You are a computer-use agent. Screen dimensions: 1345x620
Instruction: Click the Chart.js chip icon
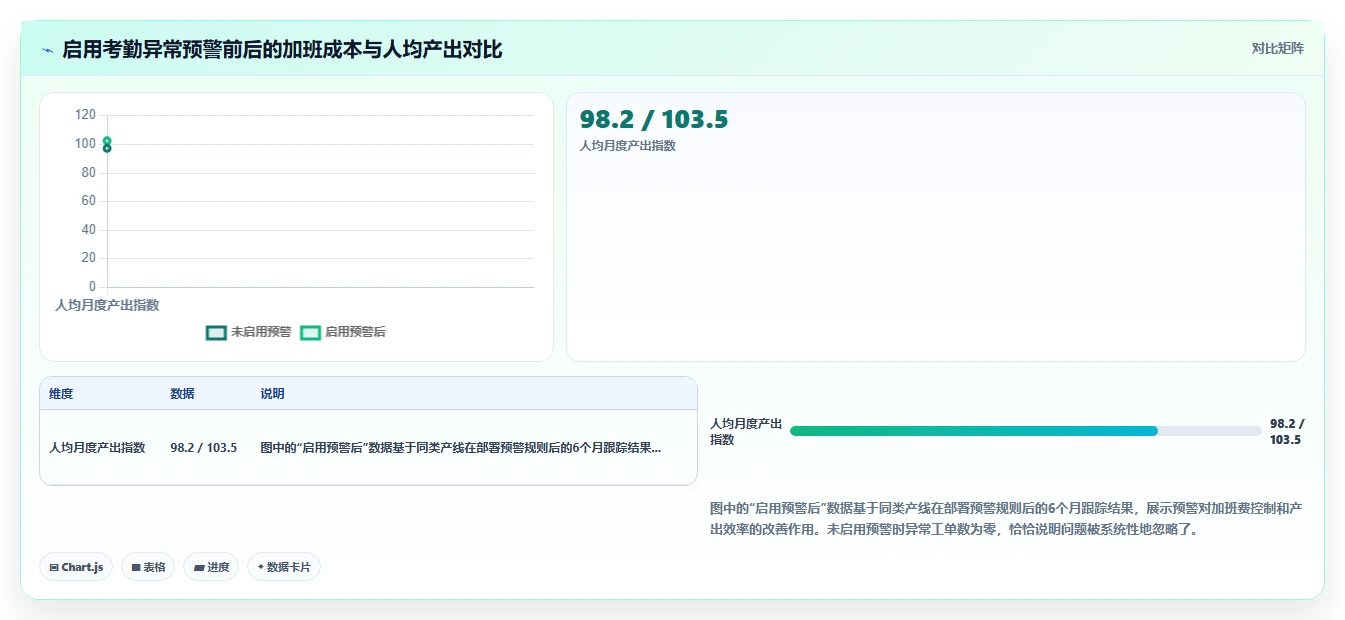click(54, 567)
